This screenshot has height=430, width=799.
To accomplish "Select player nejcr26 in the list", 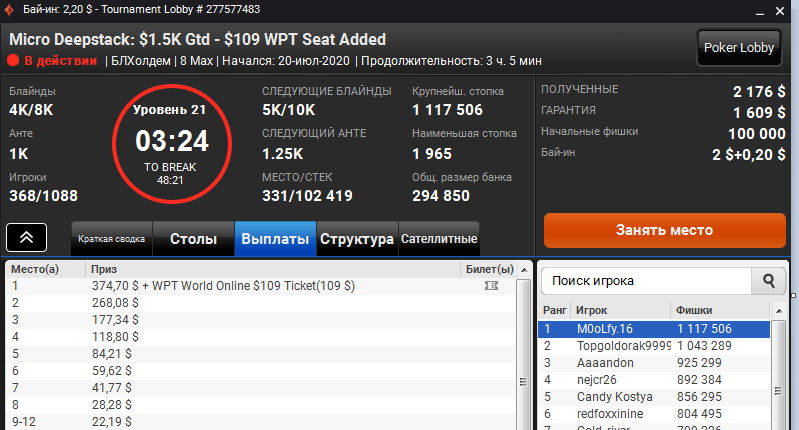I will click(x=654, y=380).
